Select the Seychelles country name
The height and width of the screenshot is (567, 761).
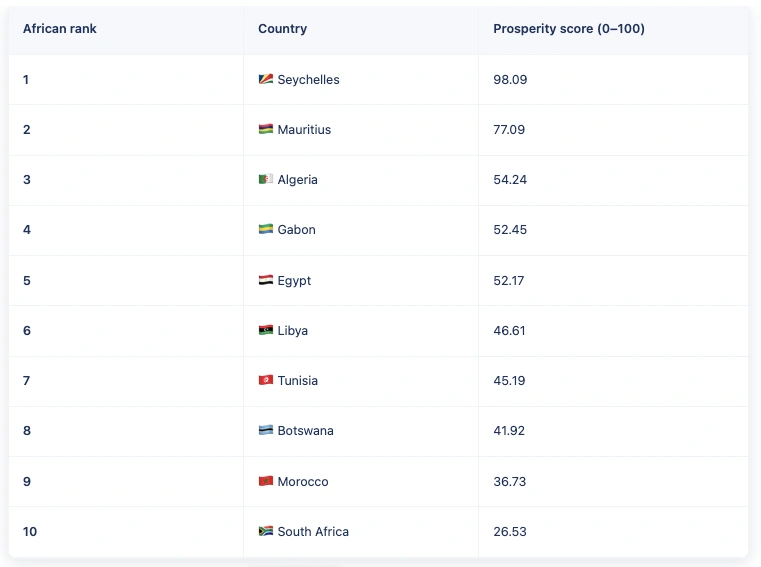308,80
